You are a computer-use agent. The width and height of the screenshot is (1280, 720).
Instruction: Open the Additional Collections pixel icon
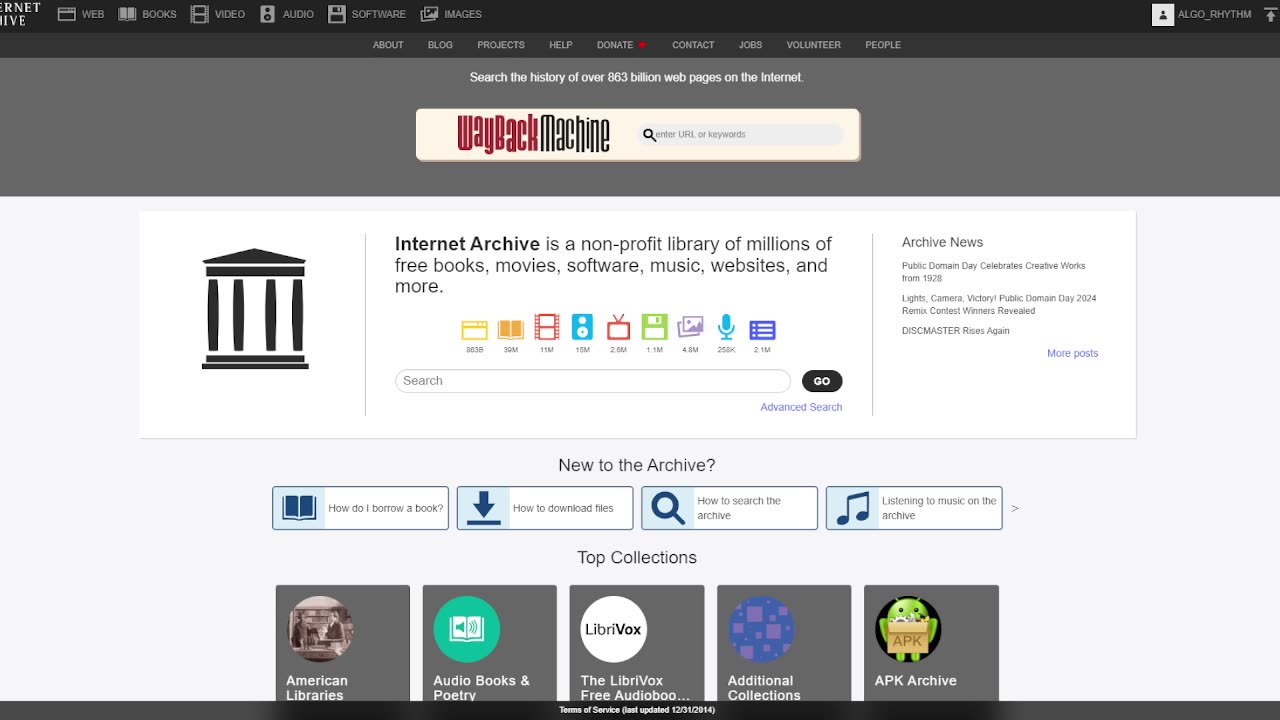[x=761, y=629]
